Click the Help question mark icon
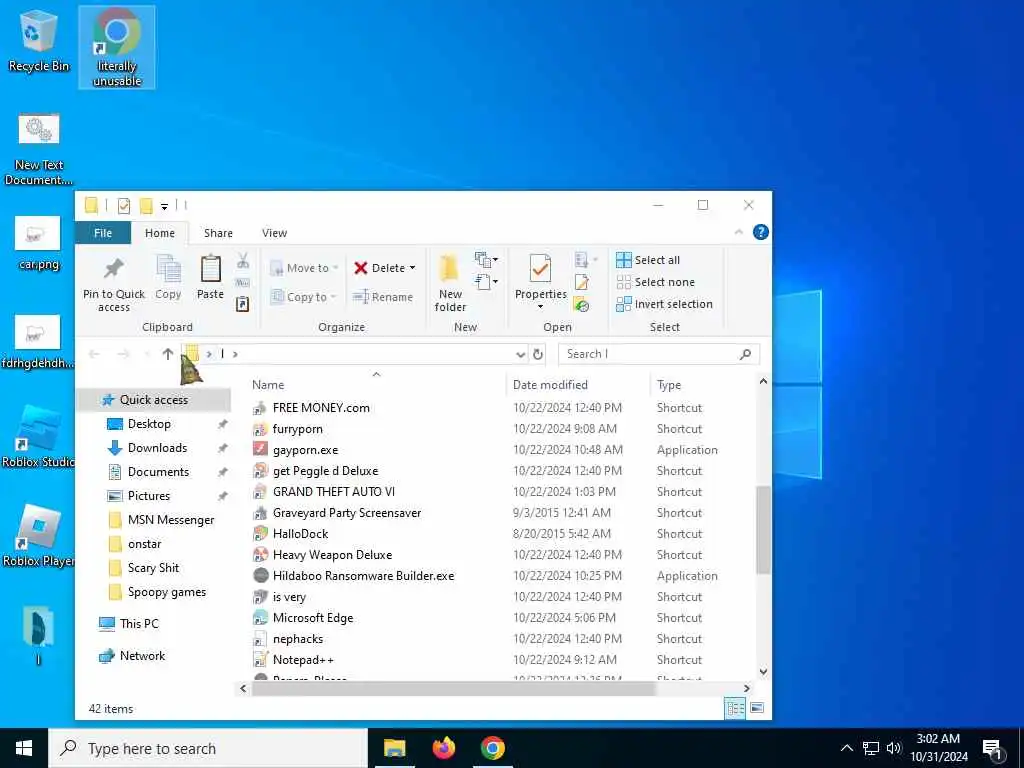Image resolution: width=1024 pixels, height=768 pixels. 760,232
